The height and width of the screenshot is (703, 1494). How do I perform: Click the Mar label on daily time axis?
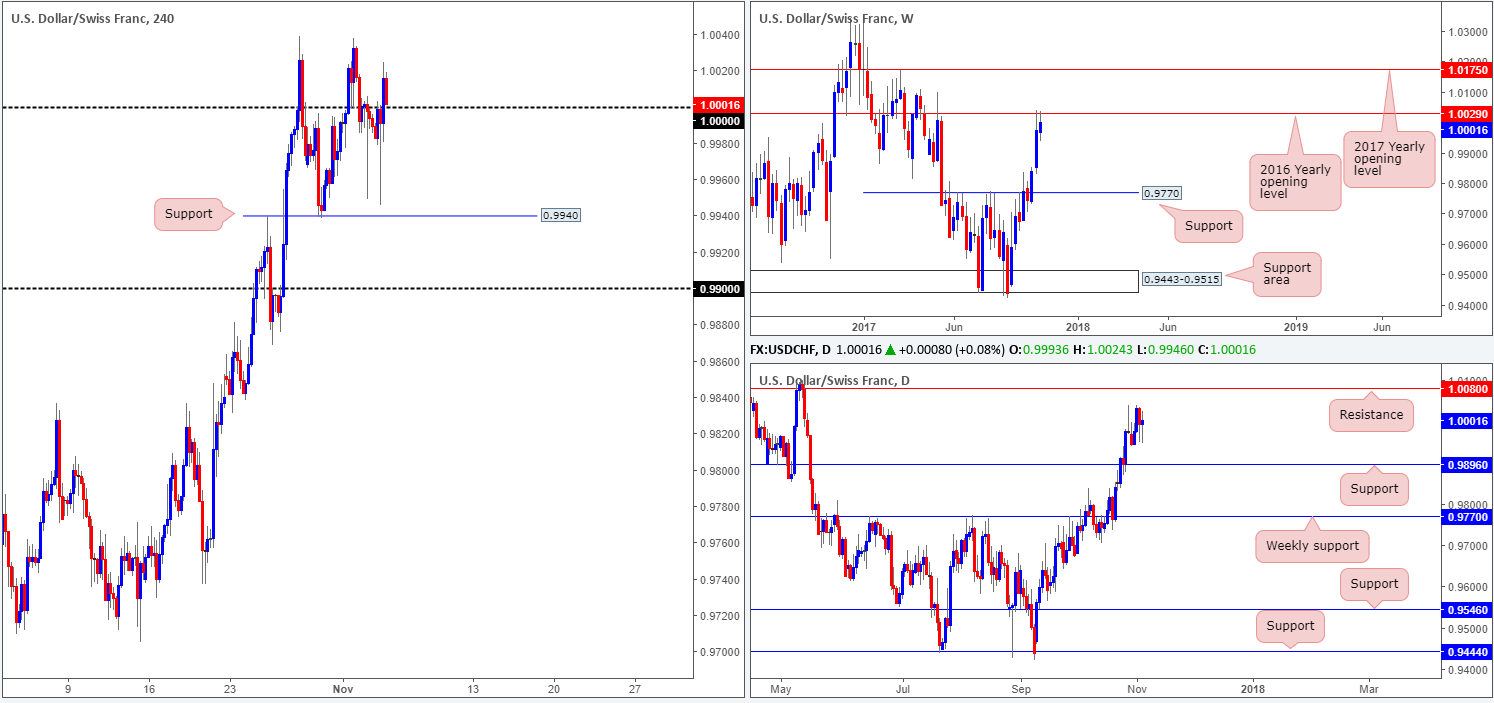(x=1369, y=689)
